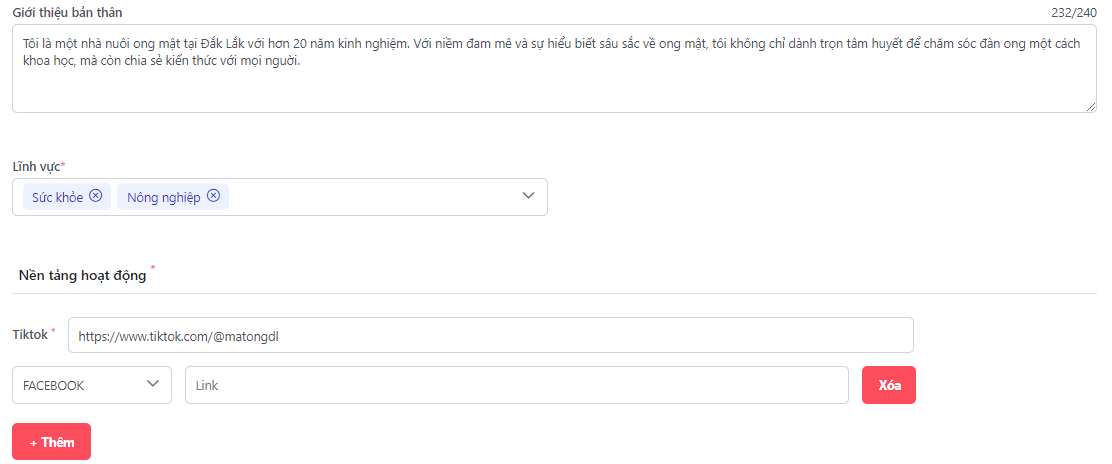Expand the Lĩnh vực dropdown arrow
Screen dimensions: 1112x464
(x=529, y=196)
